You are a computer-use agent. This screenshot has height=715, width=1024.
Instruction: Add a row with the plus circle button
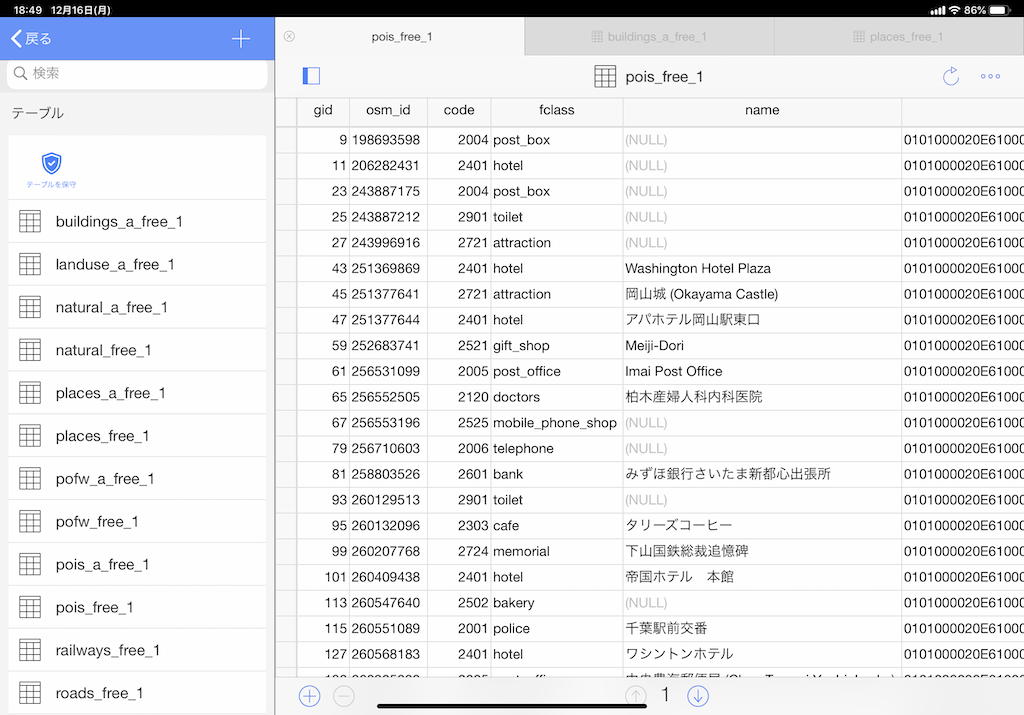[310, 696]
